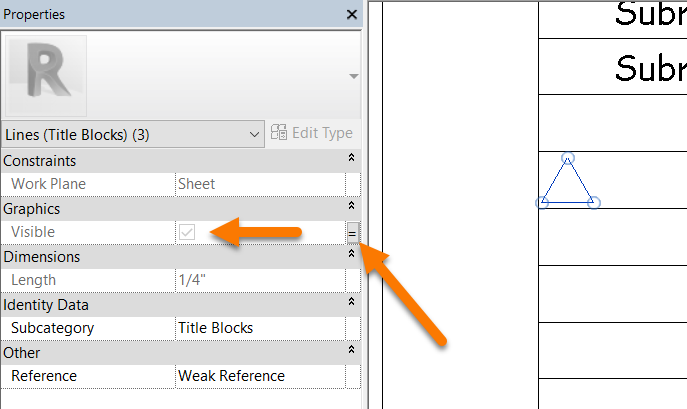Collapse the Identity Data section
The width and height of the screenshot is (687, 409).
point(351,304)
